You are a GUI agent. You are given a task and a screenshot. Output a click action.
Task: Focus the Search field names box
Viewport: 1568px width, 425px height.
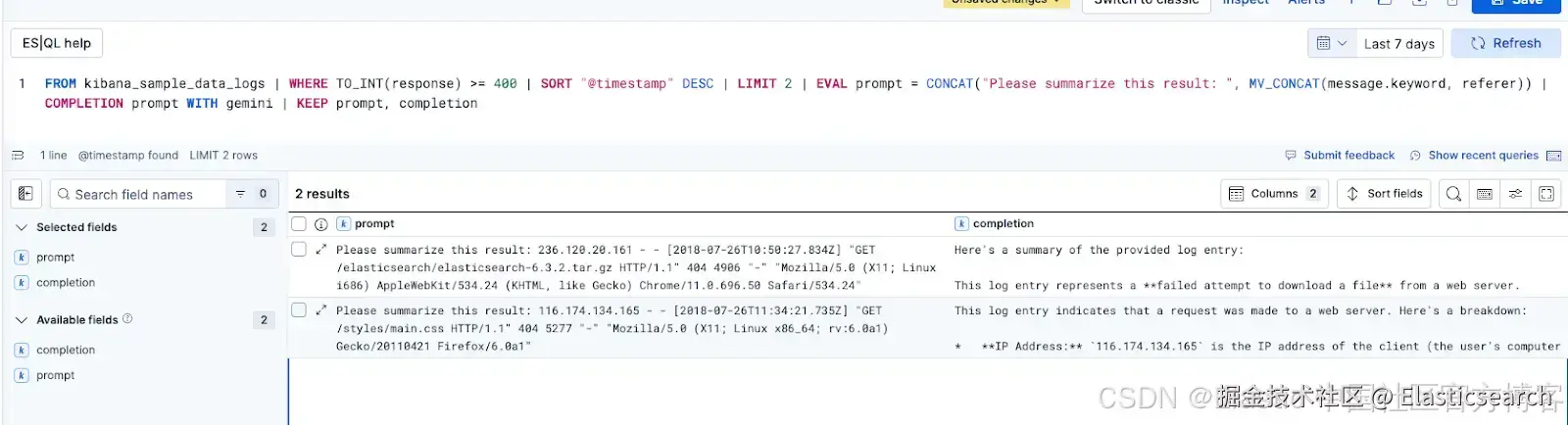137,194
